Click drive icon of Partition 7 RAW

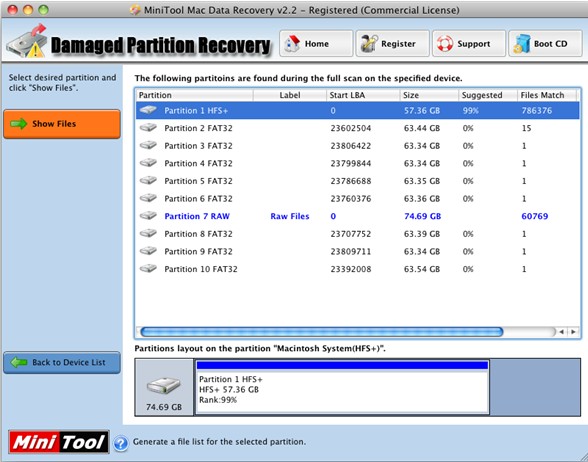(148, 216)
